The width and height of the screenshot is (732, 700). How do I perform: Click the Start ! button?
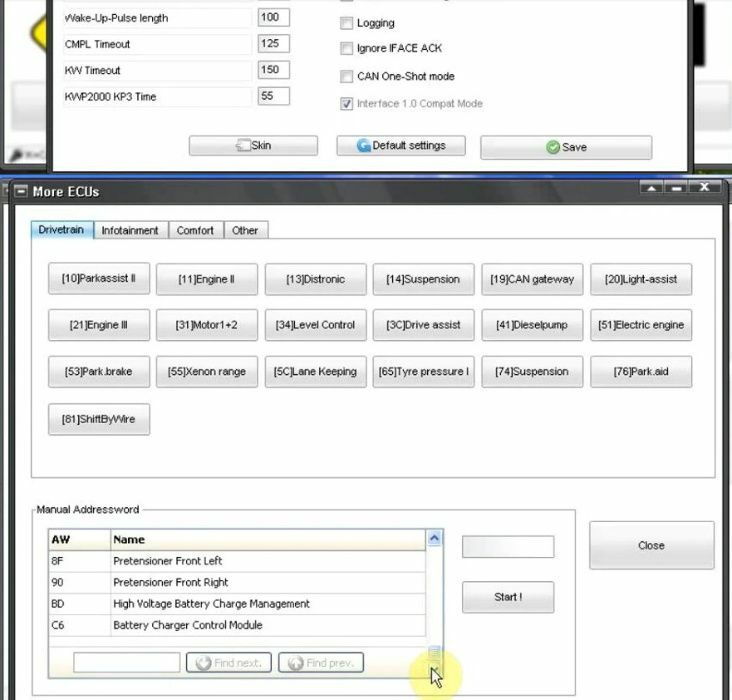click(x=508, y=597)
